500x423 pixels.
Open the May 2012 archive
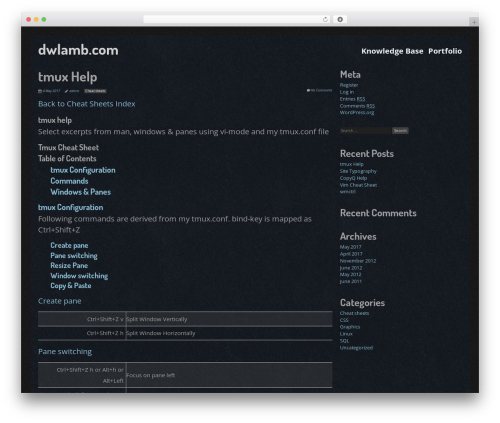350,275
